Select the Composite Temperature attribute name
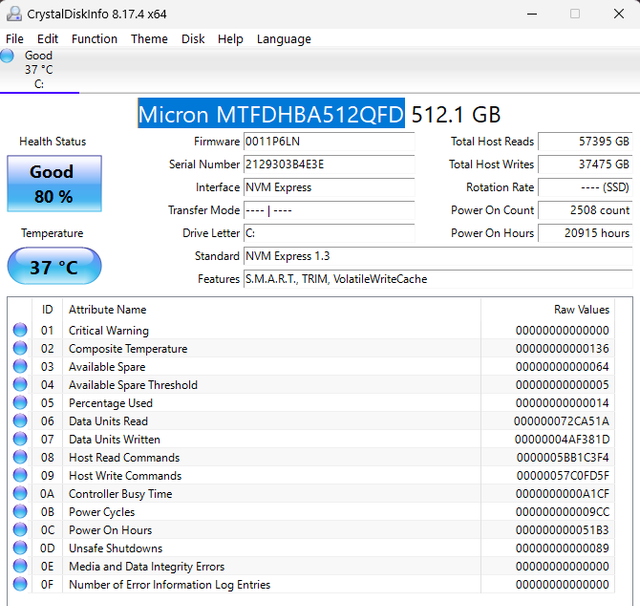Screen dimensions: 640x606 pyautogui.click(x=128, y=349)
